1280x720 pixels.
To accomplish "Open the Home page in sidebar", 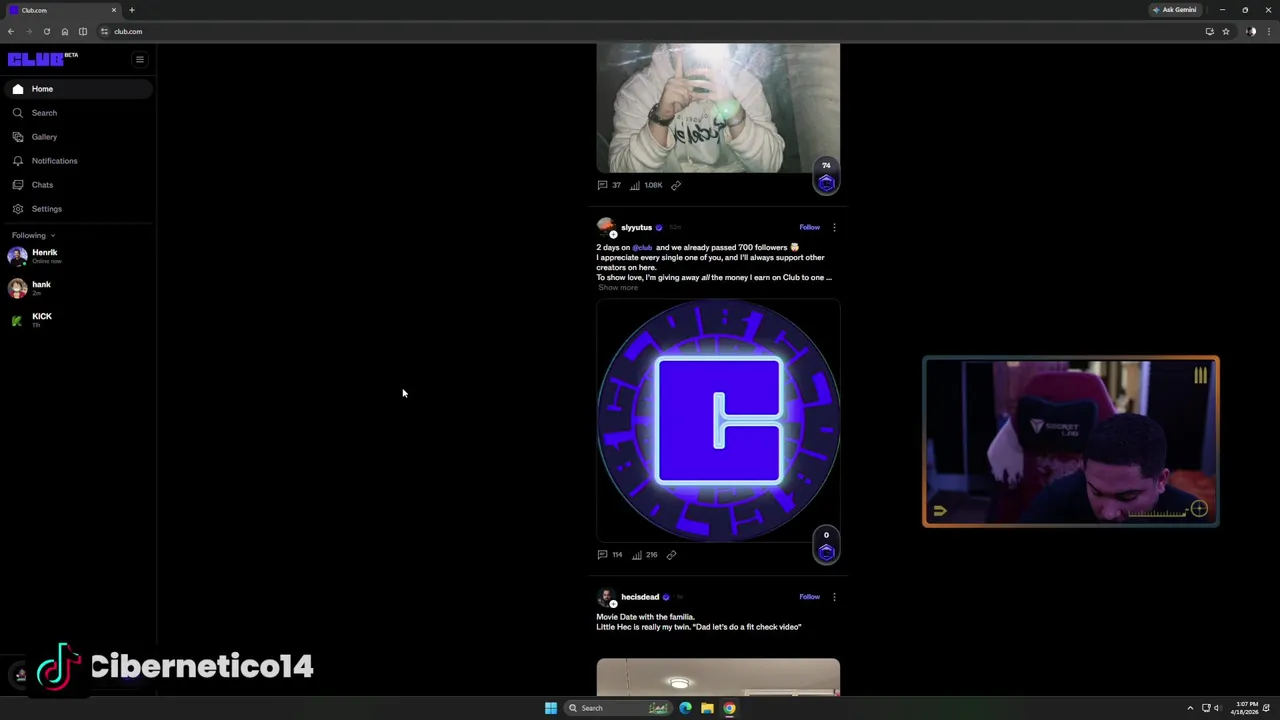I will click(77, 89).
